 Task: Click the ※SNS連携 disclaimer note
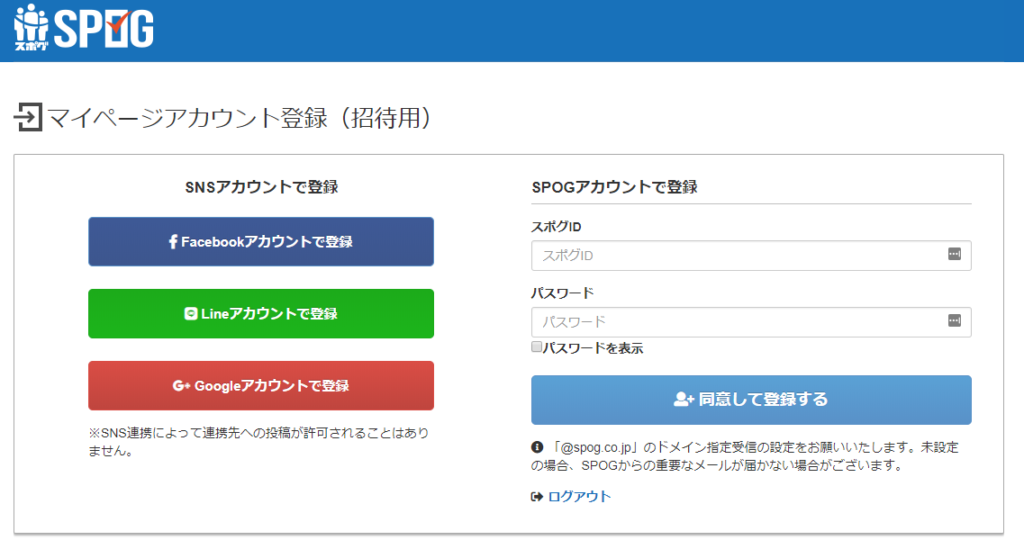tap(259, 442)
